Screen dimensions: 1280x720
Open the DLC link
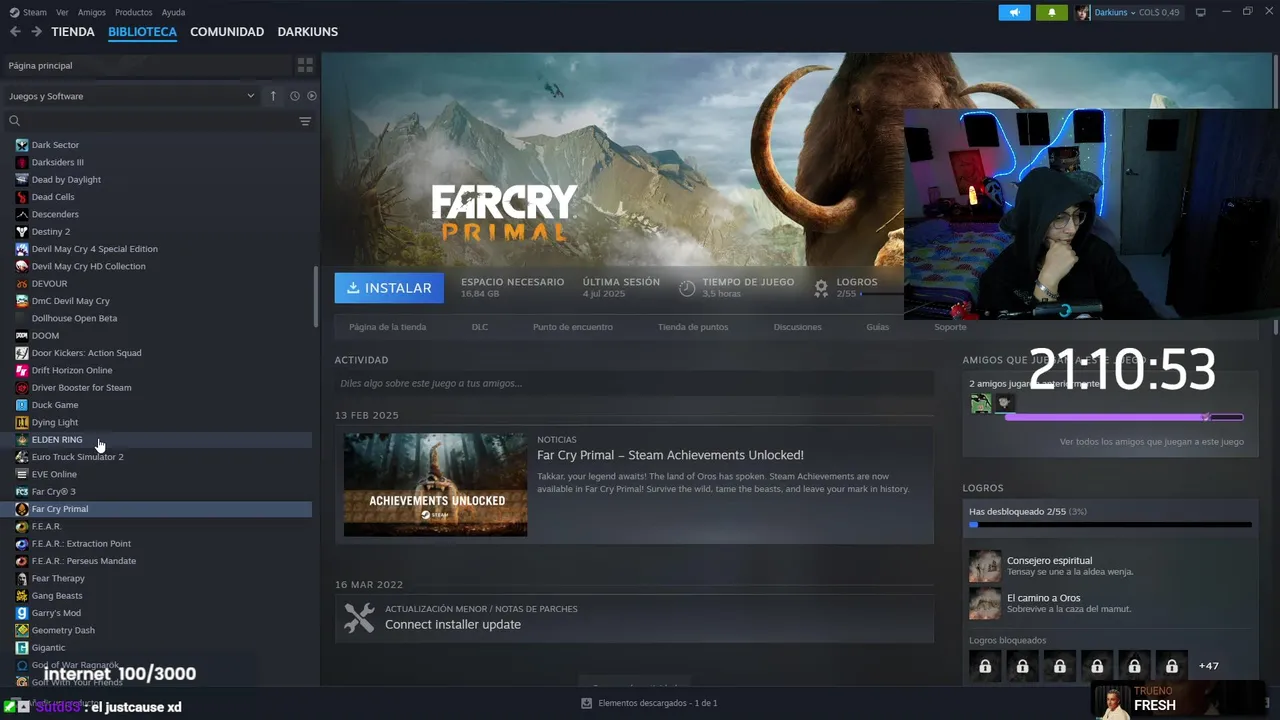(480, 327)
